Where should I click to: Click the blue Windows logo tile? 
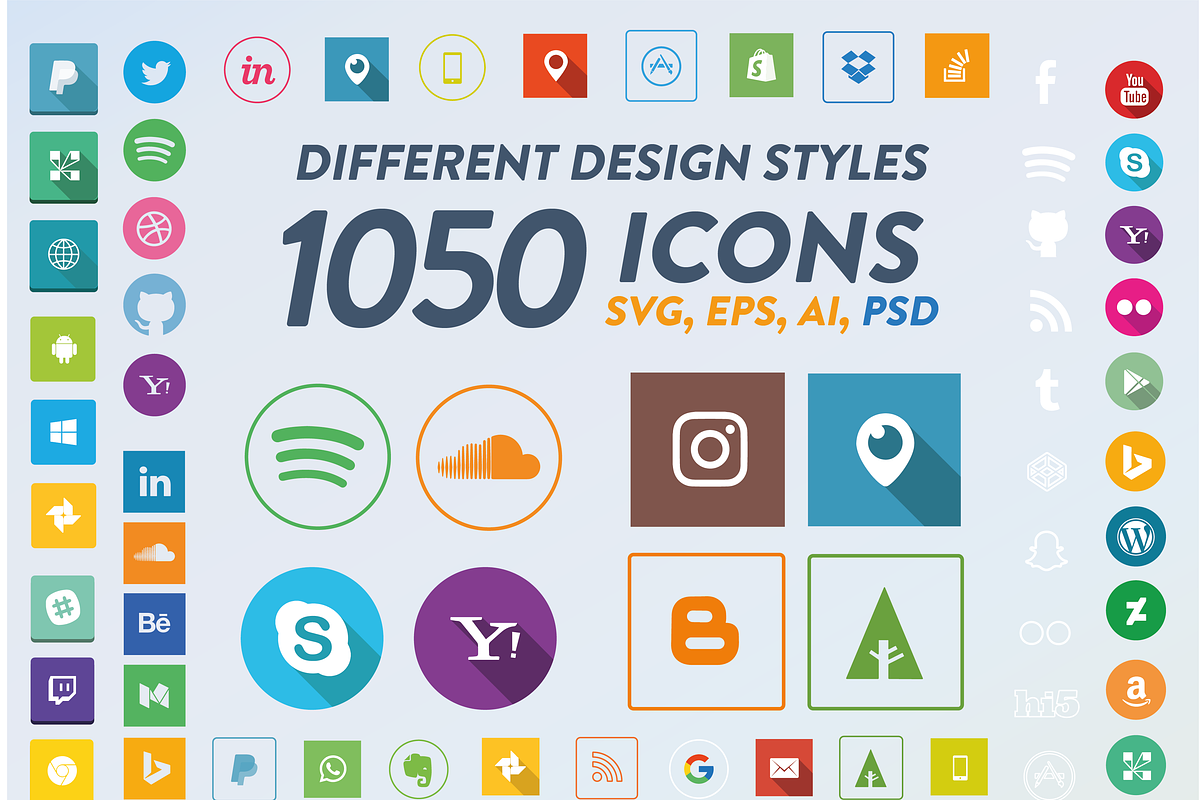(x=64, y=432)
